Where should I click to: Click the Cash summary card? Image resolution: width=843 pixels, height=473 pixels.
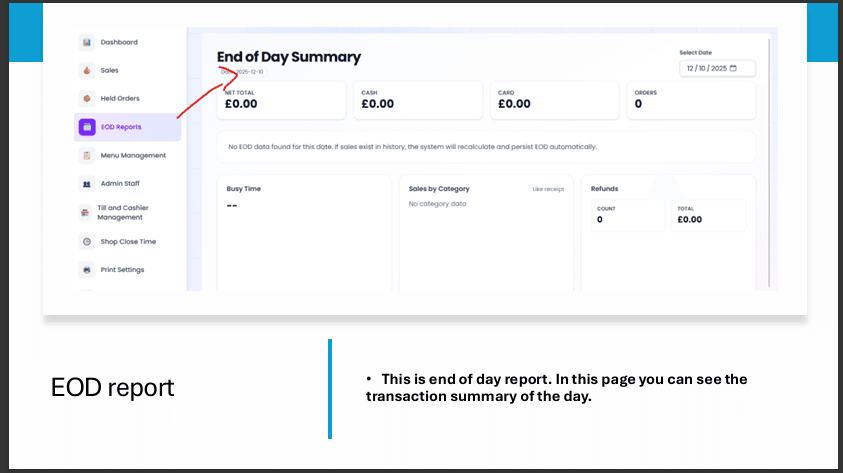[417, 100]
